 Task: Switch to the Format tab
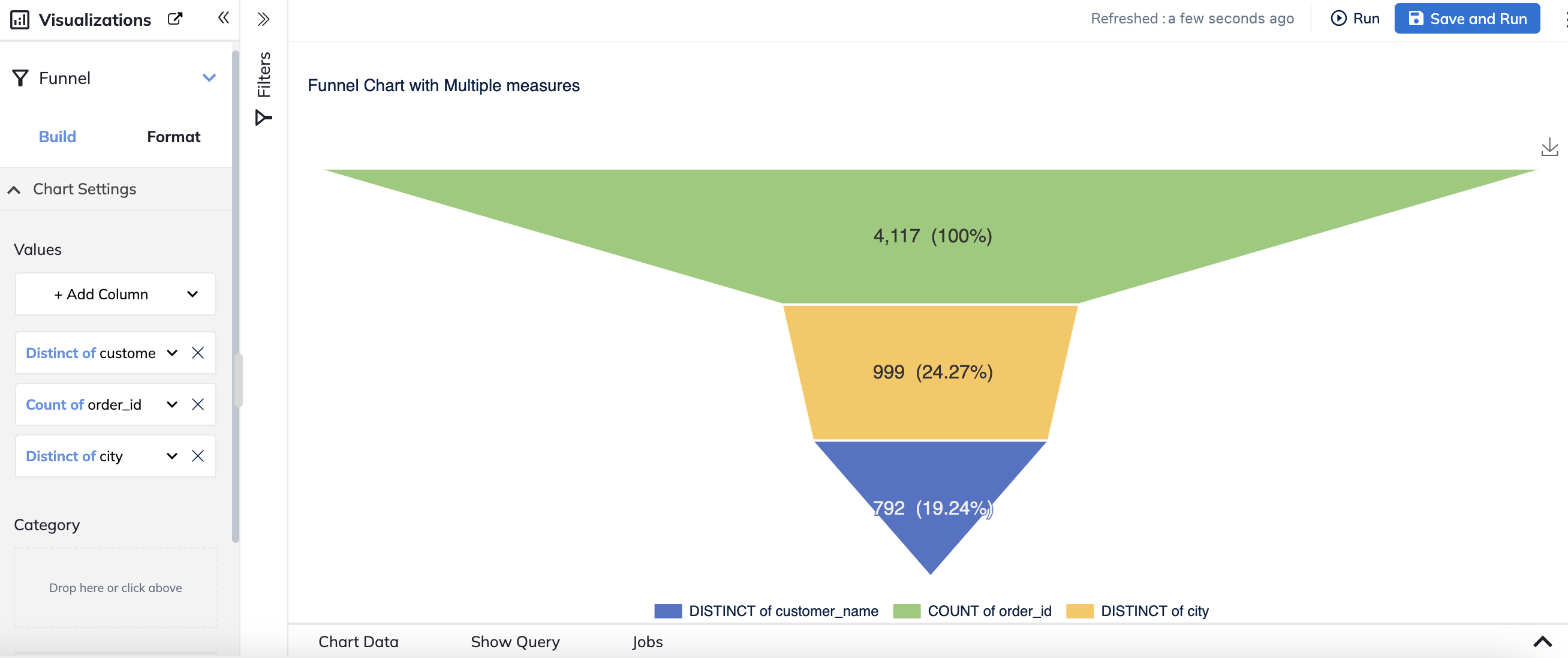(x=173, y=137)
